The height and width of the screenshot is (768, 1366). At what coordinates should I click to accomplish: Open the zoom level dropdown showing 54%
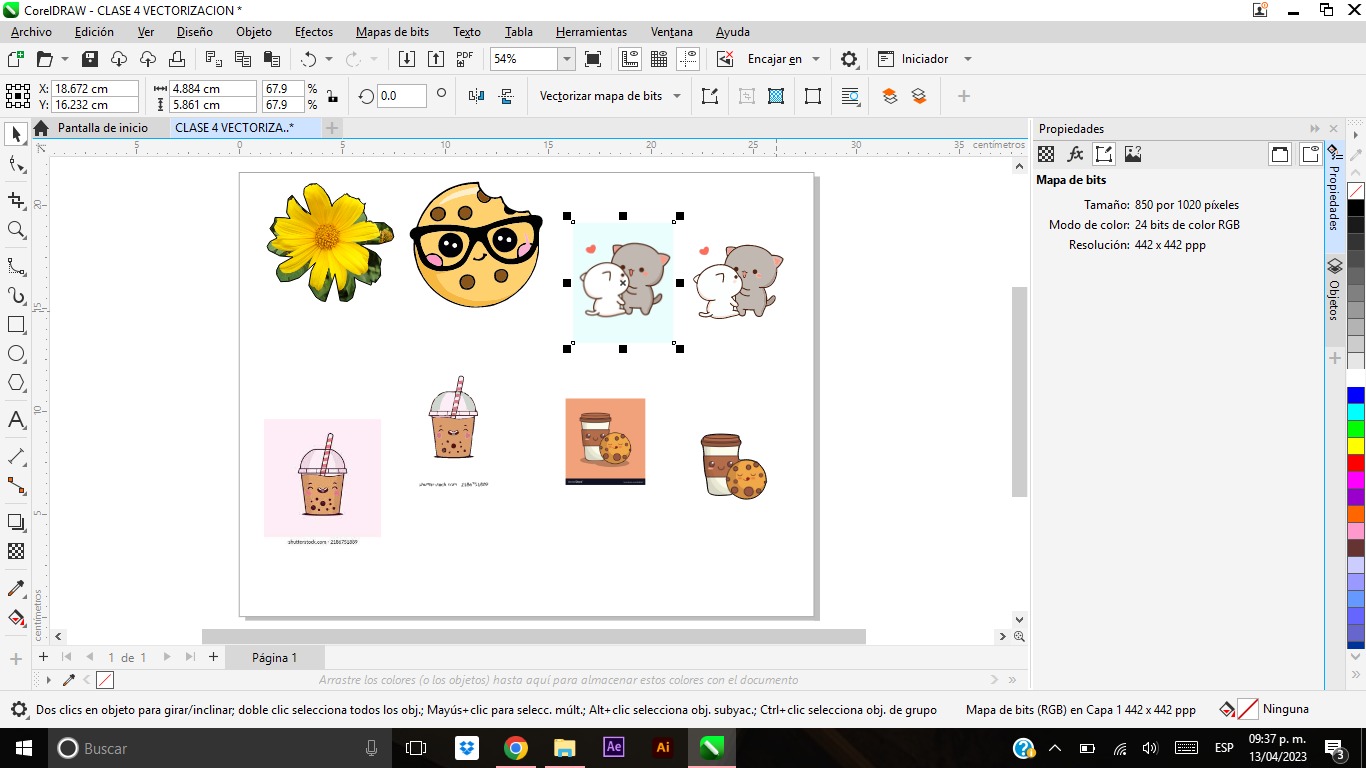coord(567,59)
